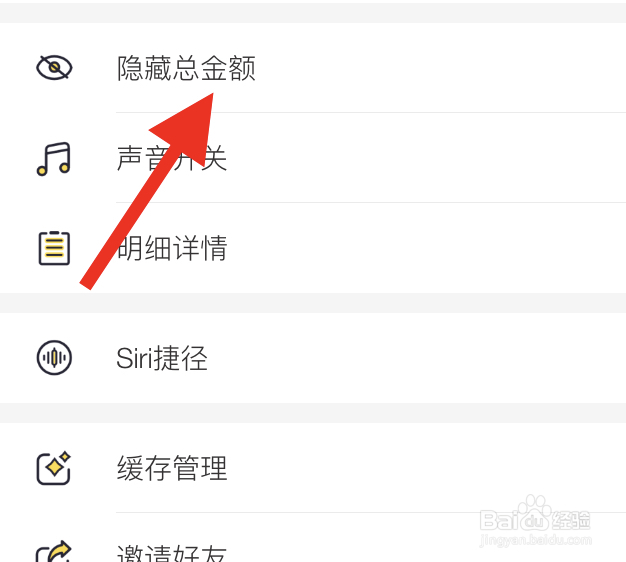Click the gray band above Siri捷径
Screen dimensions: 626x562
click(x=313, y=303)
